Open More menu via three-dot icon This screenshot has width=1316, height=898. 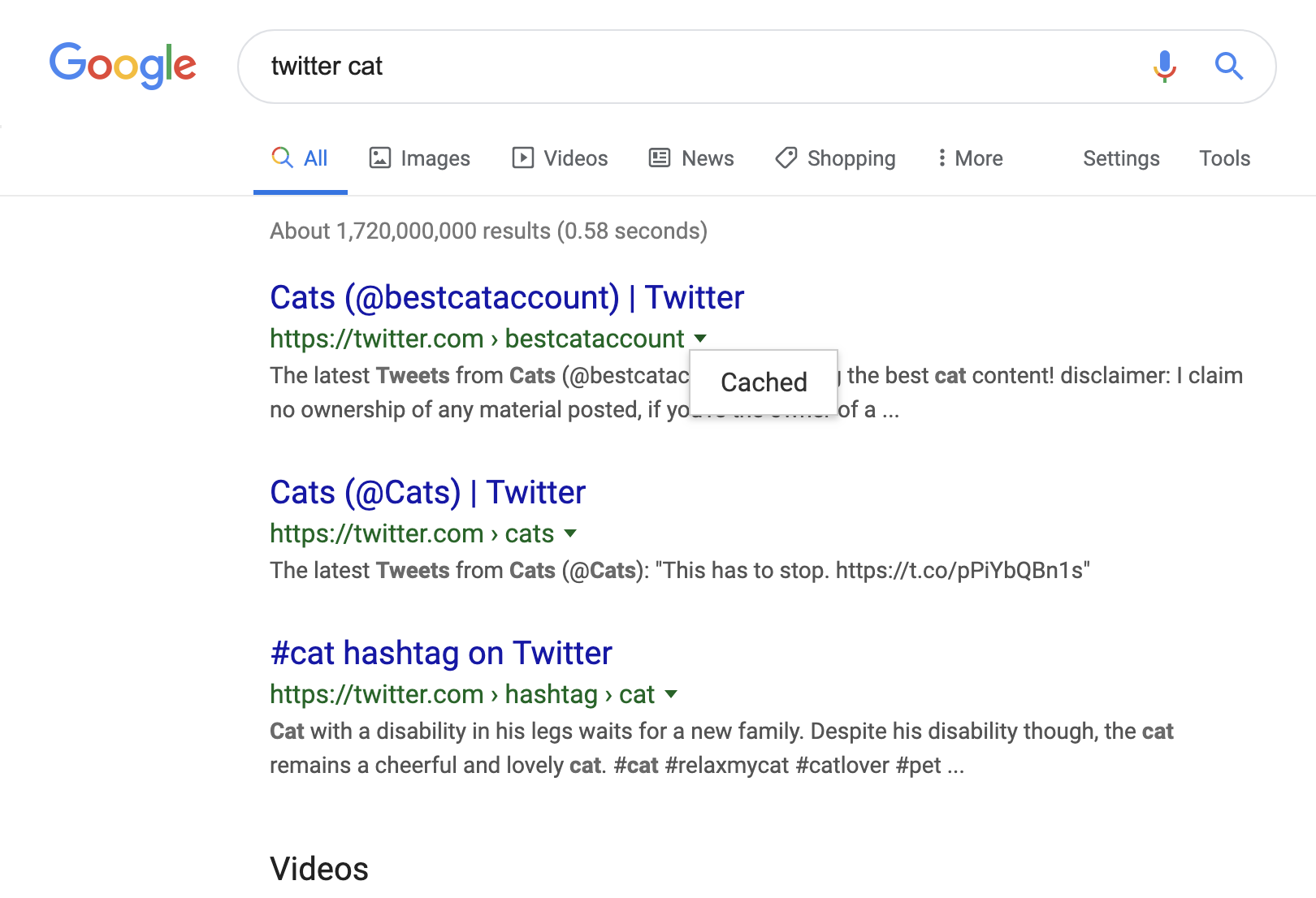point(942,158)
